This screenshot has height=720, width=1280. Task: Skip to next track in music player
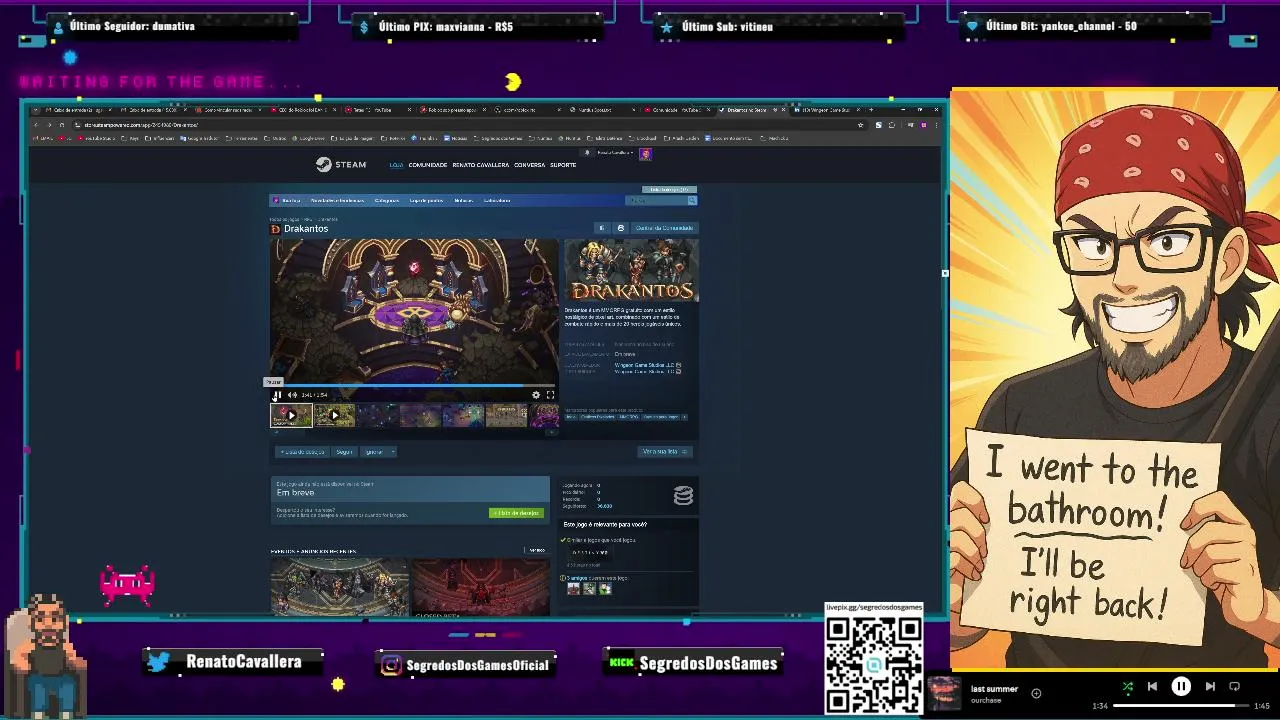pyautogui.click(x=1210, y=686)
